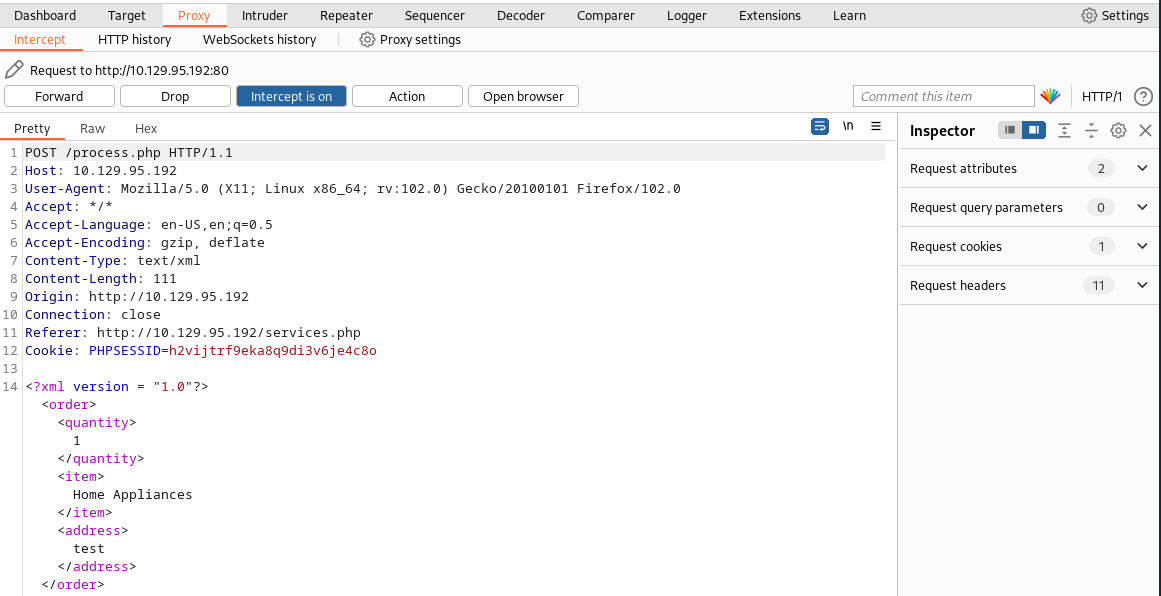This screenshot has width=1161, height=596.
Task: Click the Comment this item field
Action: [x=943, y=96]
